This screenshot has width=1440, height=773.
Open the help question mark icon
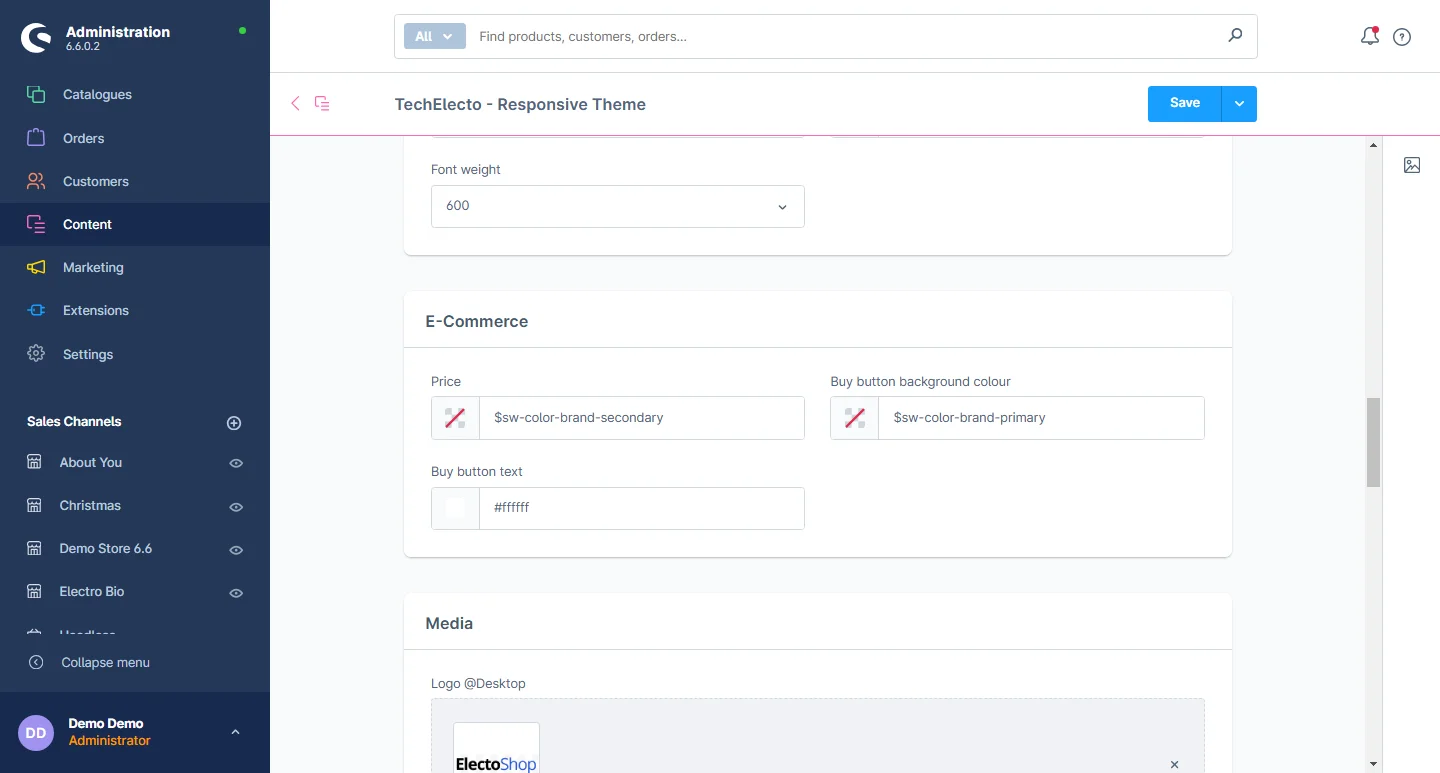(1402, 37)
